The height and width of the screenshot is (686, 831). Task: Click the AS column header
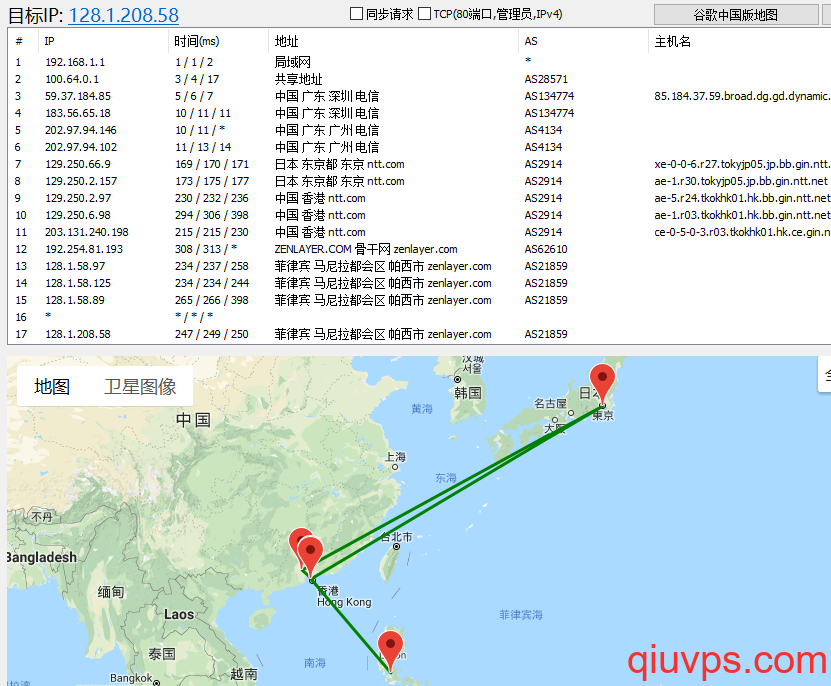[531, 41]
